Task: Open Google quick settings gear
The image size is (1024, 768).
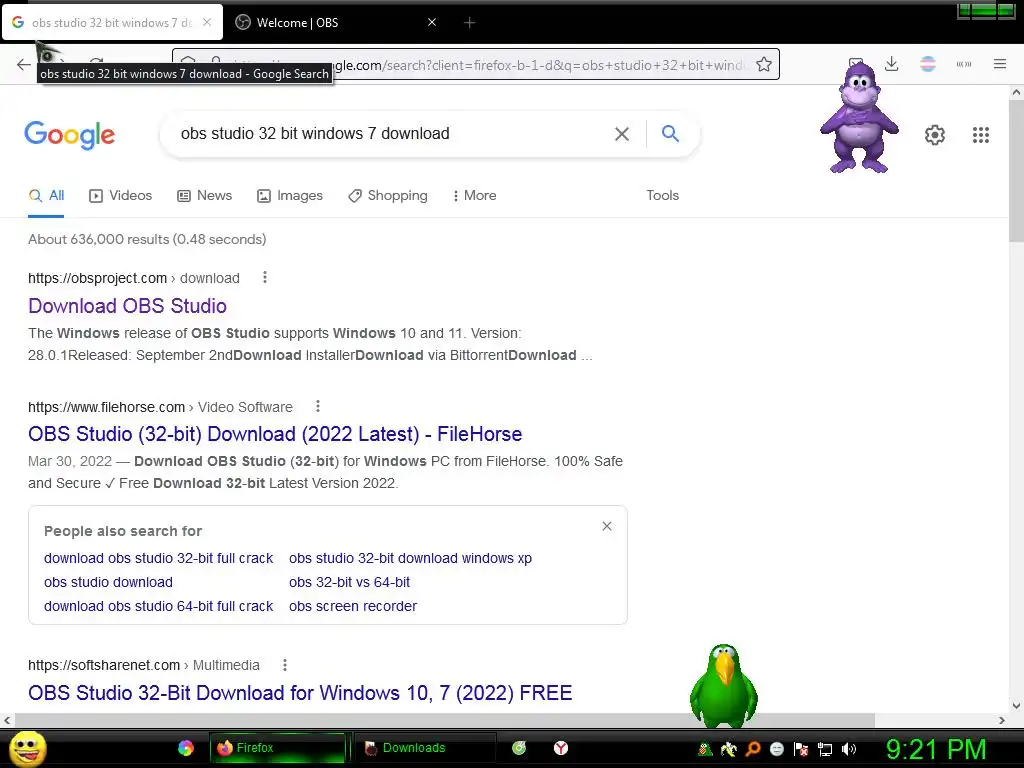Action: (x=935, y=135)
